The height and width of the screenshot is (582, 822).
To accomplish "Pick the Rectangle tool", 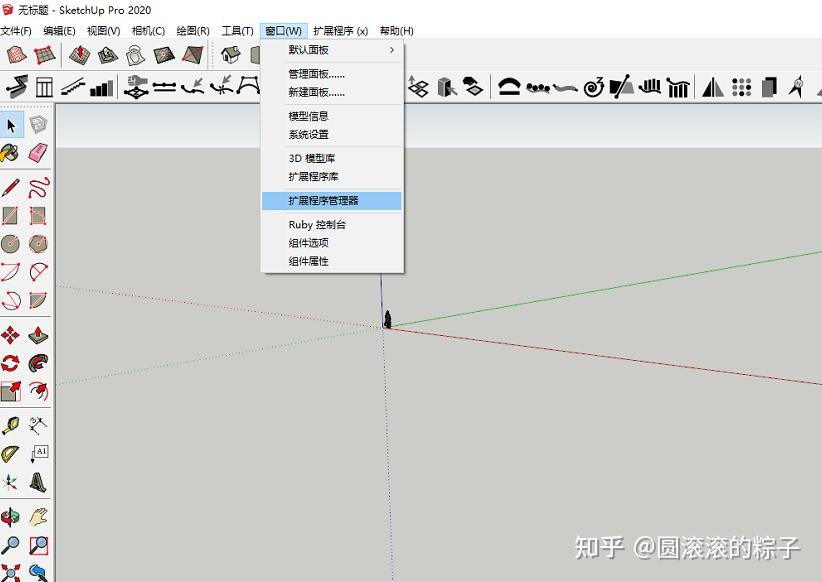I will pos(12,214).
